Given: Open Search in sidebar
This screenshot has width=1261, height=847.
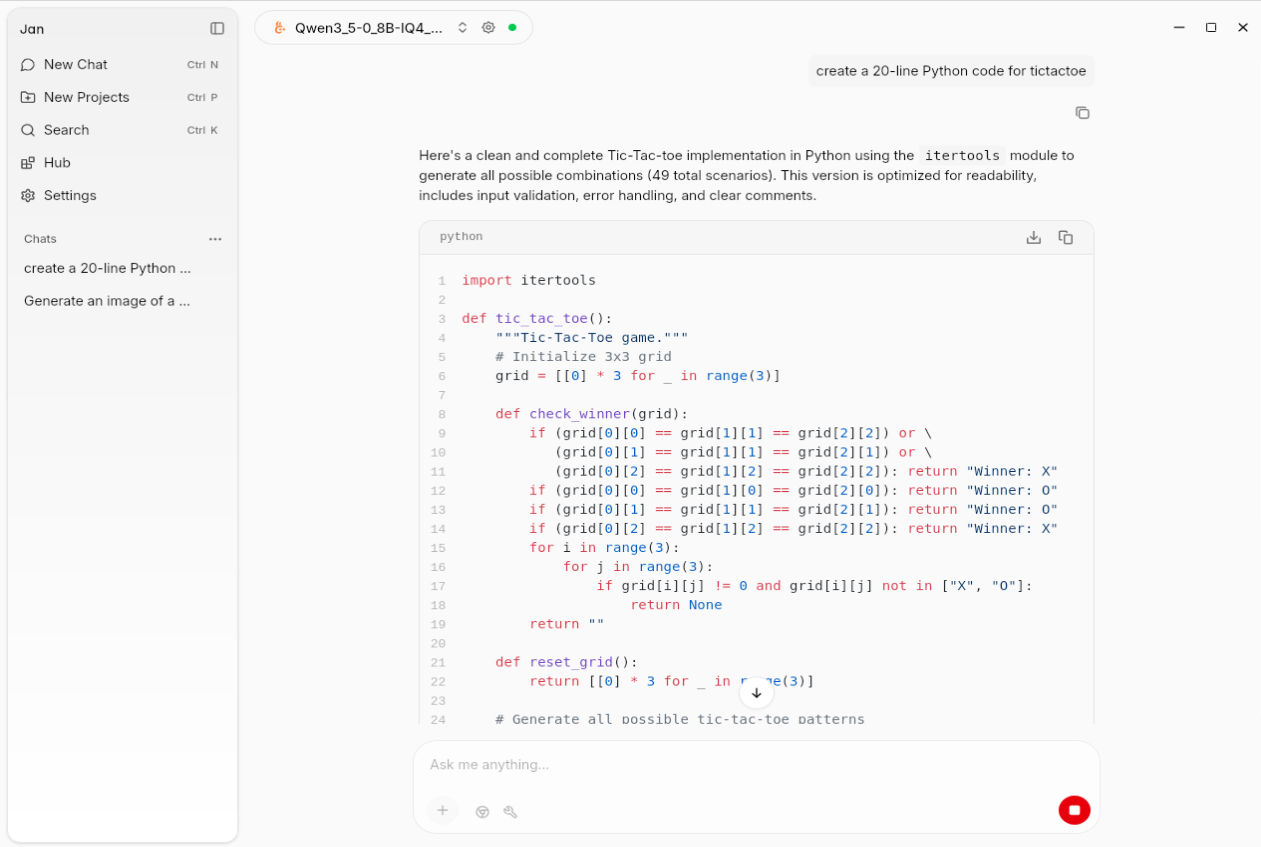Looking at the screenshot, I should 122,130.
